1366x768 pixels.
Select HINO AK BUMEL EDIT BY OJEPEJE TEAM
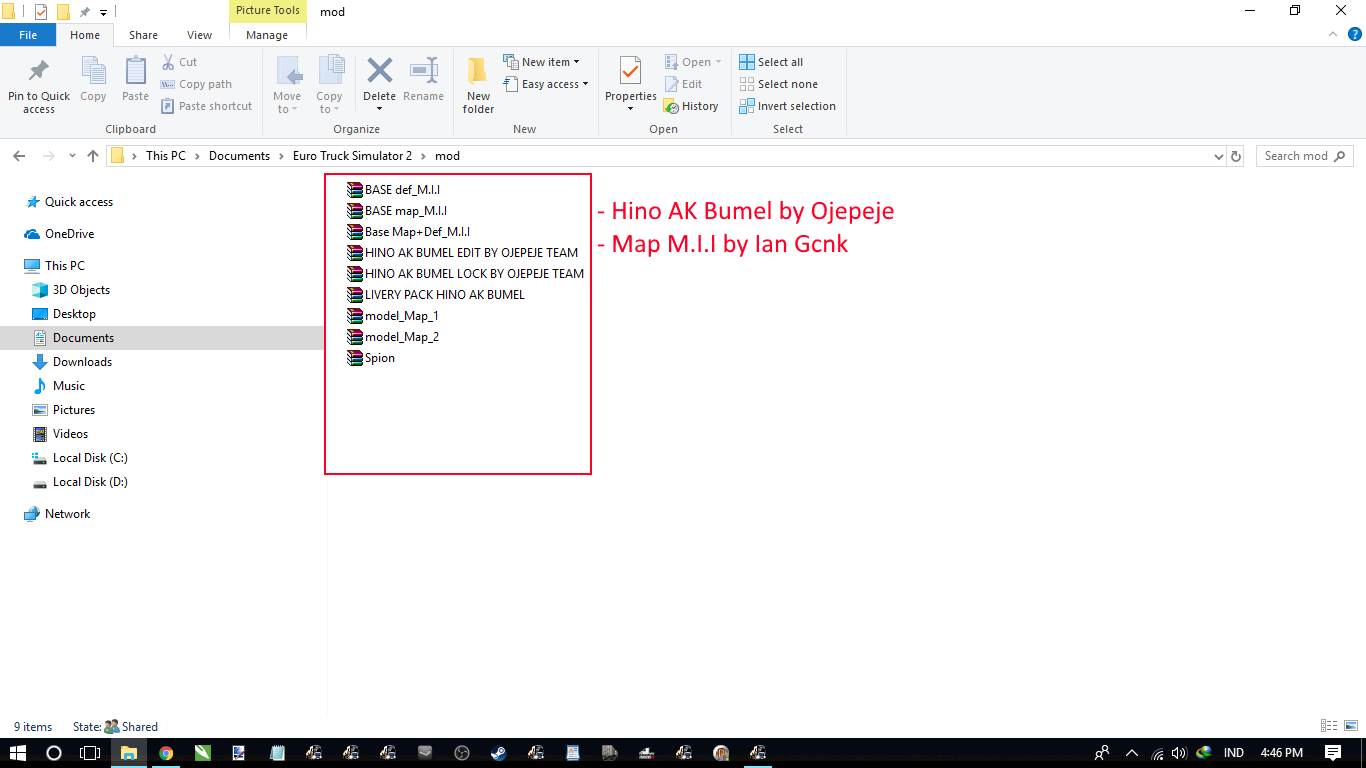point(462,252)
